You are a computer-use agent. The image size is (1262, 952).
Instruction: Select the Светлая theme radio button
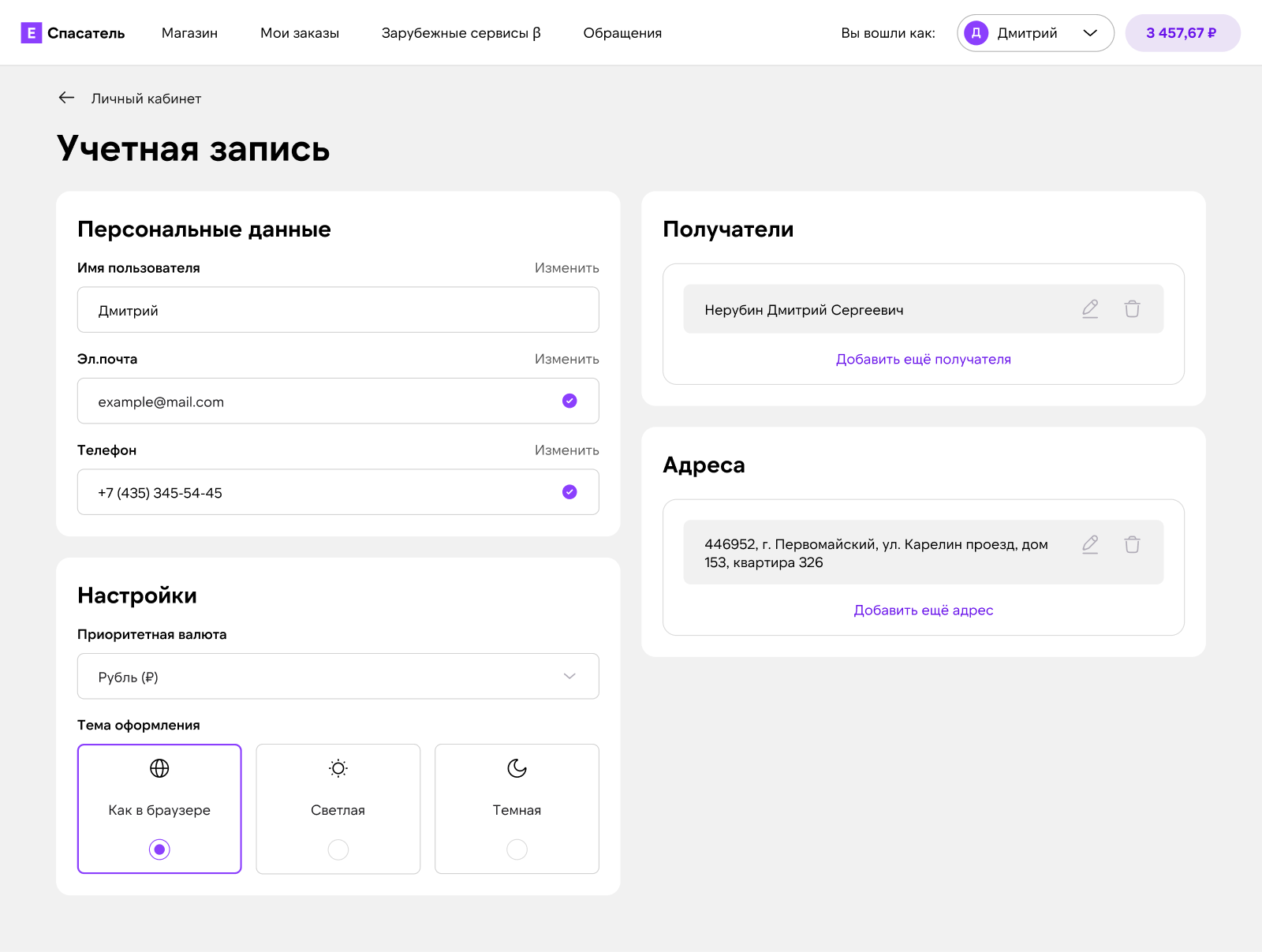pyautogui.click(x=338, y=849)
